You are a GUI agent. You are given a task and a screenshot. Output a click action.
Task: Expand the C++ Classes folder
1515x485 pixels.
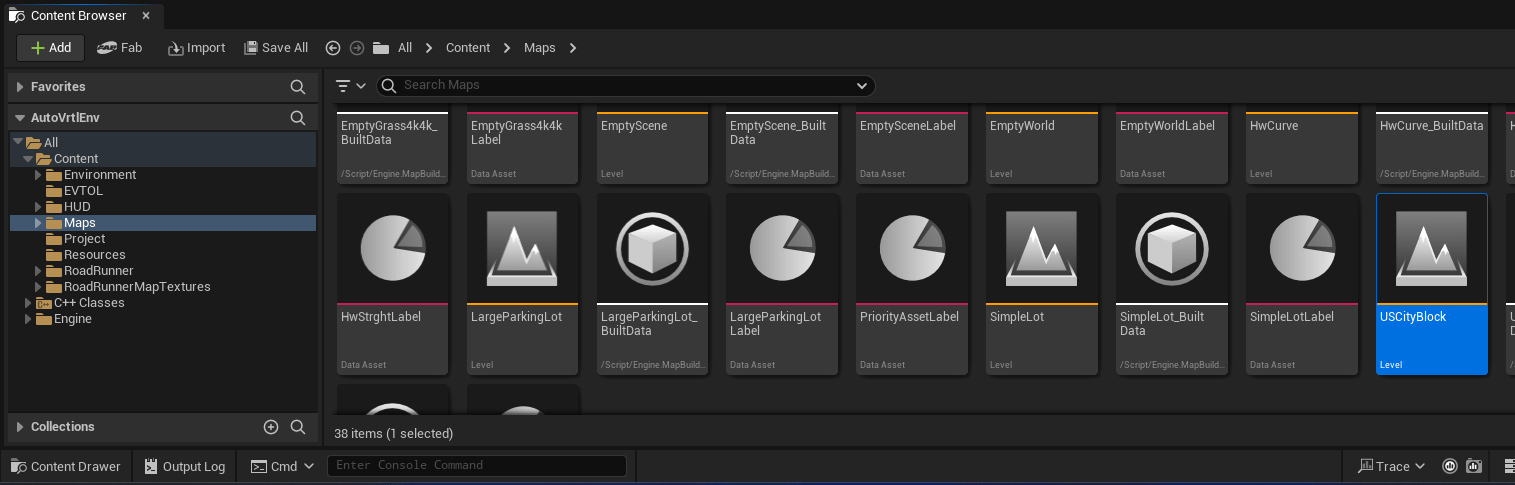[x=29, y=303]
